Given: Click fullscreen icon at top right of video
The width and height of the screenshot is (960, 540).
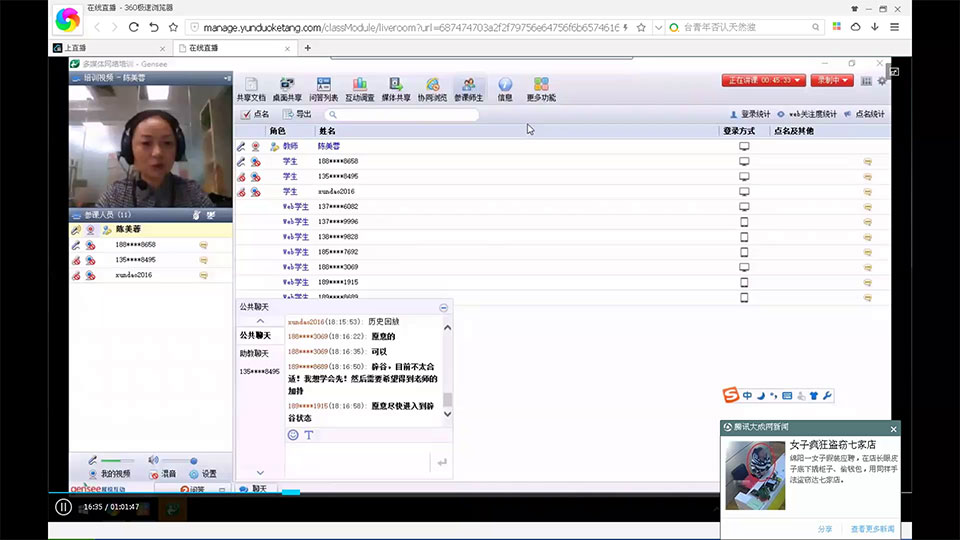Looking at the screenshot, I should pos(894,72).
